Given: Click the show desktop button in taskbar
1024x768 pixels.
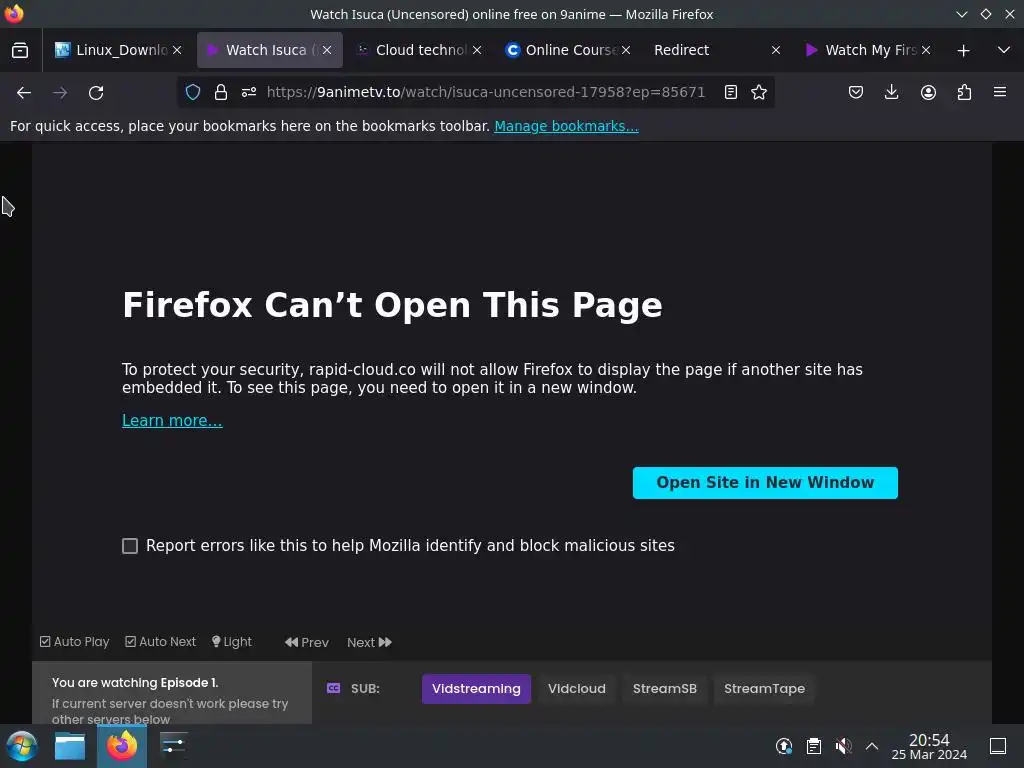Looking at the screenshot, I should 998,746.
